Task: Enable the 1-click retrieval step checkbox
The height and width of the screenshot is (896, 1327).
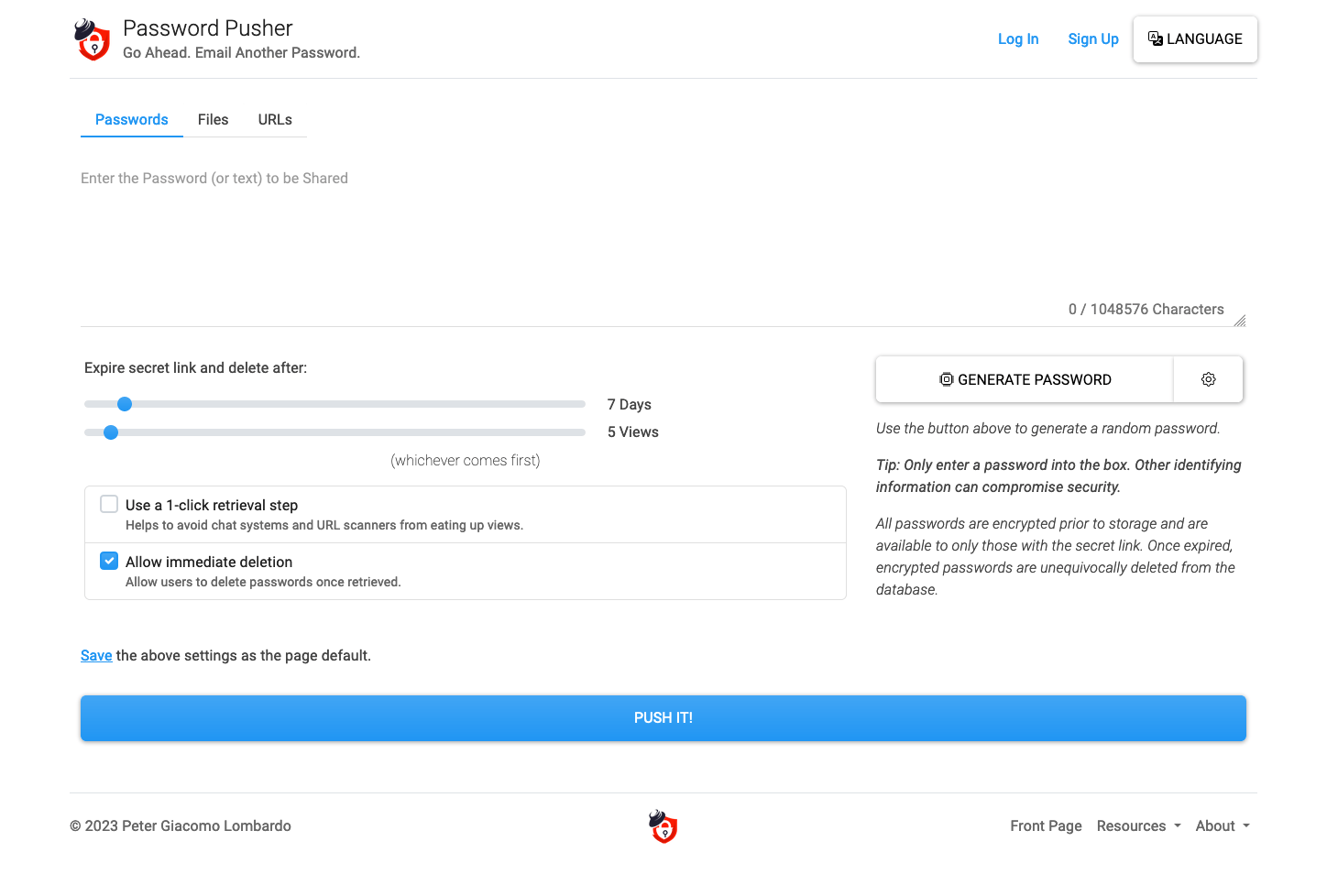Action: coord(109,504)
